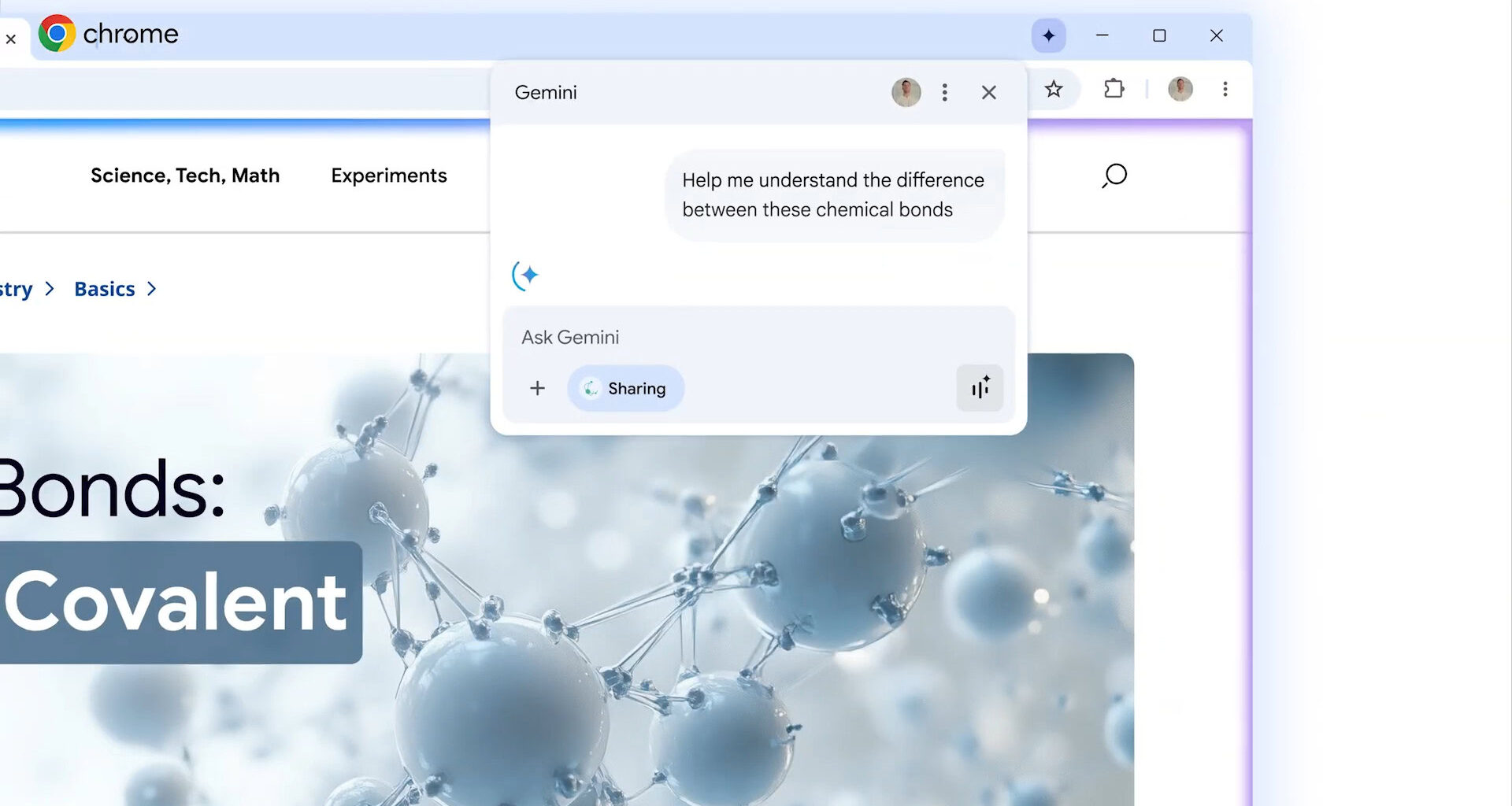Open the Science, Tech, Math menu
The width and height of the screenshot is (1512, 806).
click(185, 176)
